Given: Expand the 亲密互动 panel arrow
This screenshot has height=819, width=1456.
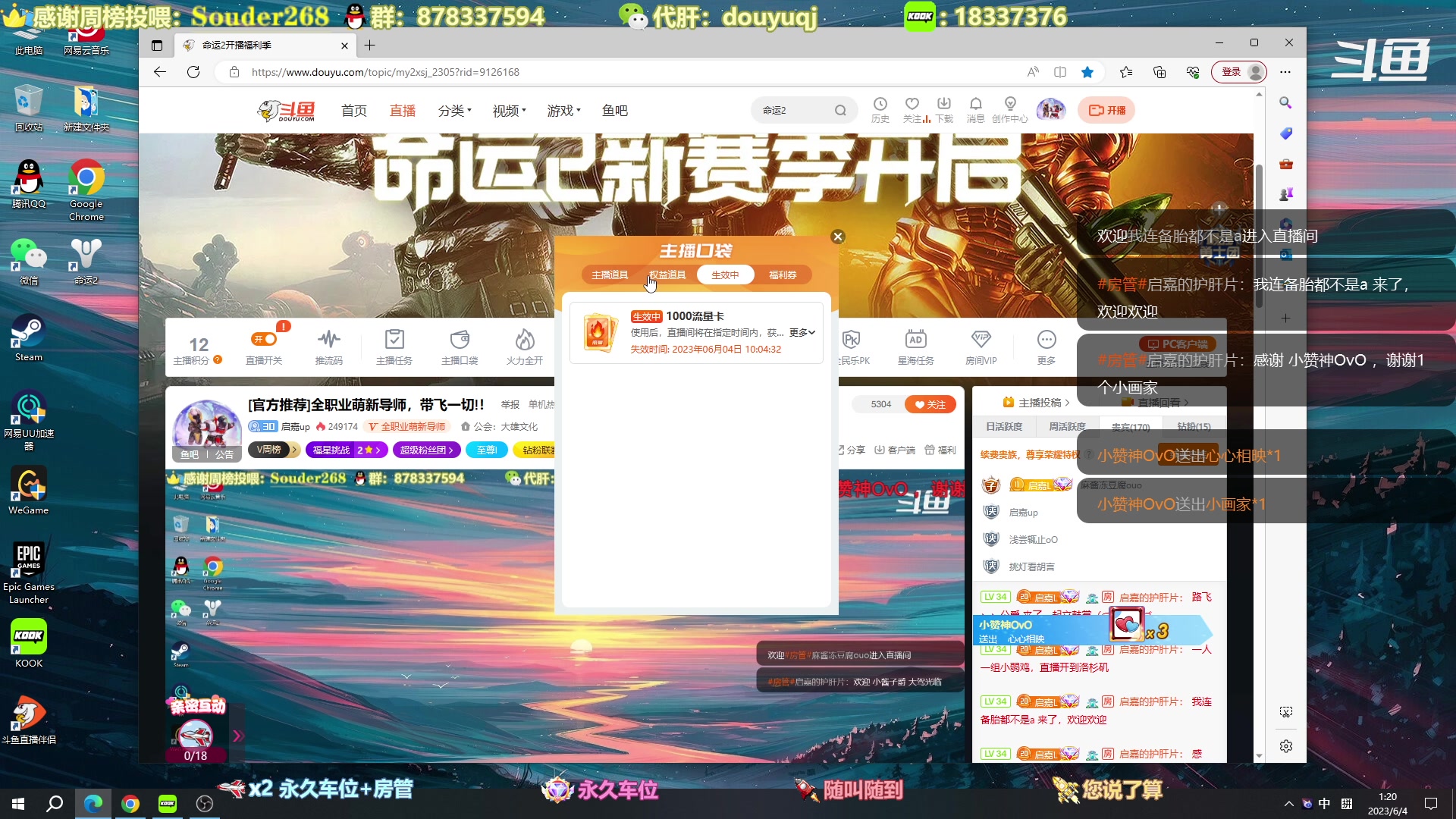Looking at the screenshot, I should (x=237, y=736).
